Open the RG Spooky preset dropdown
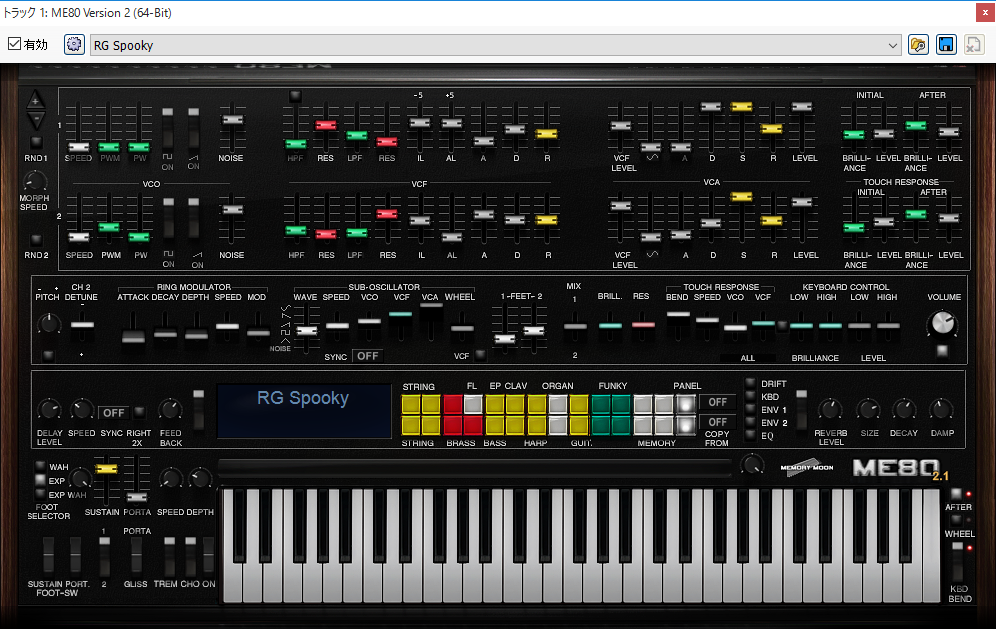This screenshot has width=996, height=629. pyautogui.click(x=495, y=45)
